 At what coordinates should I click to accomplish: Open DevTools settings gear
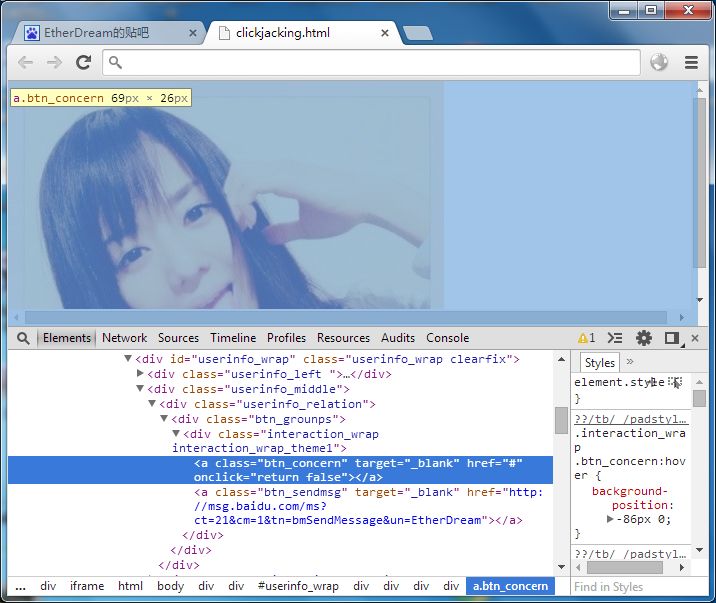(644, 338)
